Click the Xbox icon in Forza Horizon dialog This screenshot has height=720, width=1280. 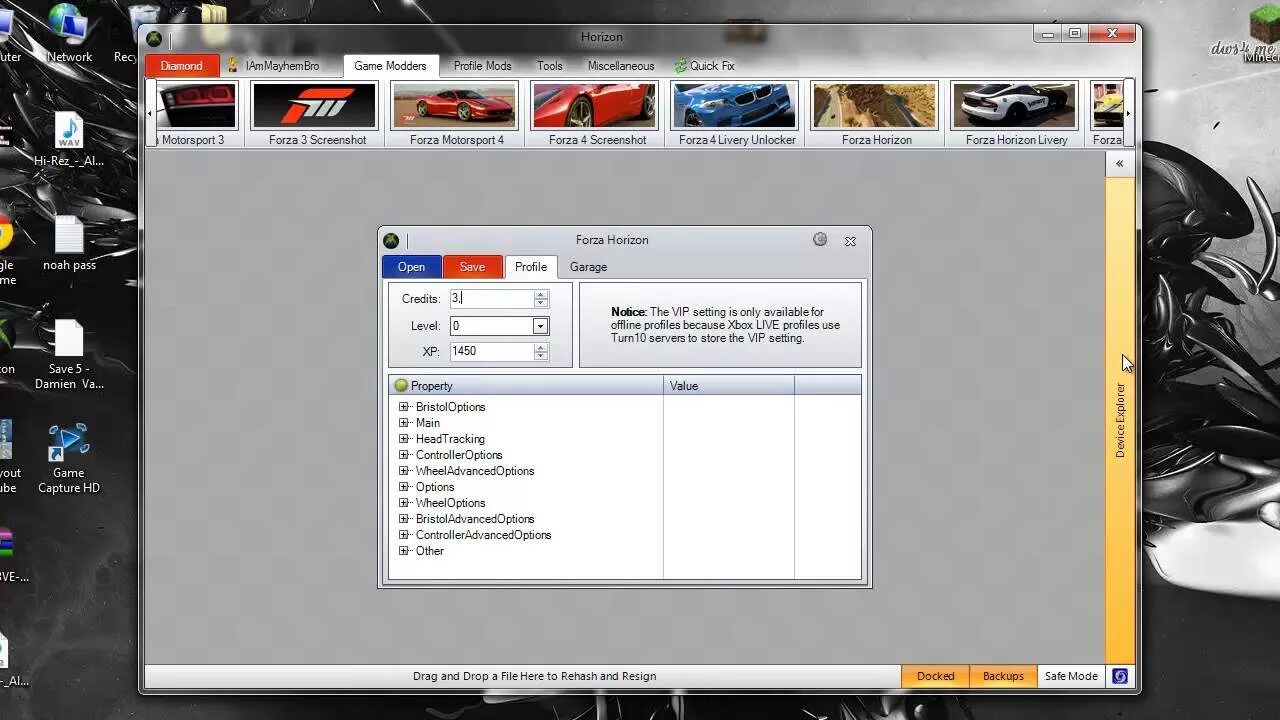391,241
